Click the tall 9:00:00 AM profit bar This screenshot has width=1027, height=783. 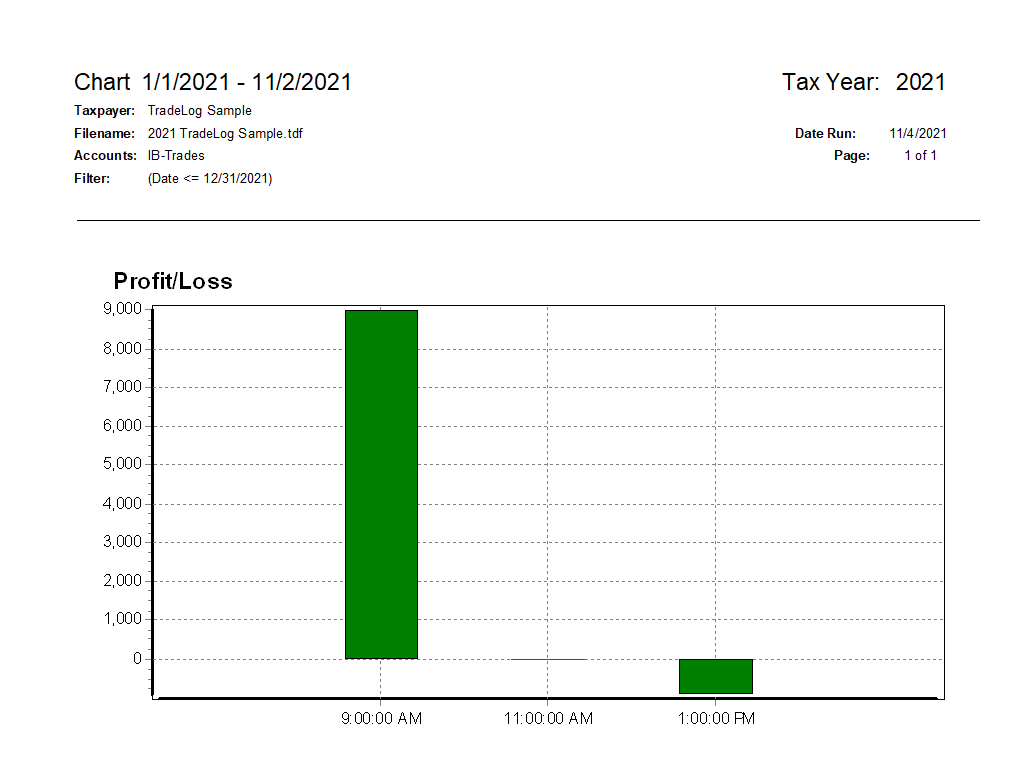click(x=381, y=484)
